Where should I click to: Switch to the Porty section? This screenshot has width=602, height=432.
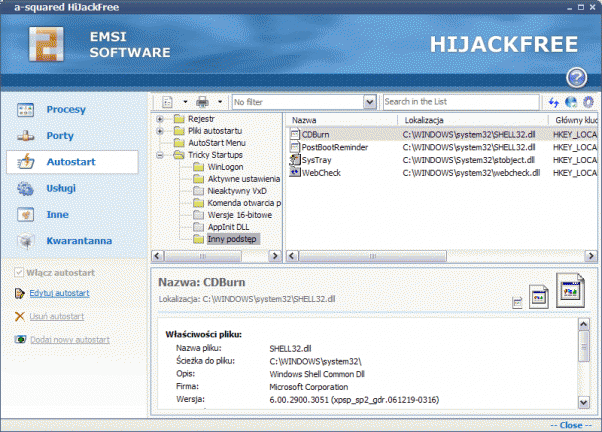pyautogui.click(x=60, y=136)
